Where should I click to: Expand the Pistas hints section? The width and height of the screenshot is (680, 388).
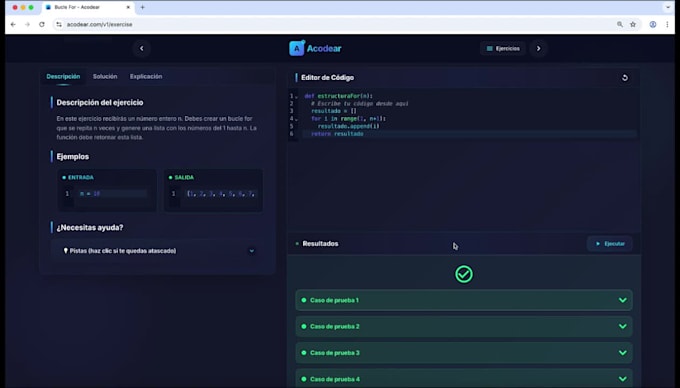click(x=157, y=251)
